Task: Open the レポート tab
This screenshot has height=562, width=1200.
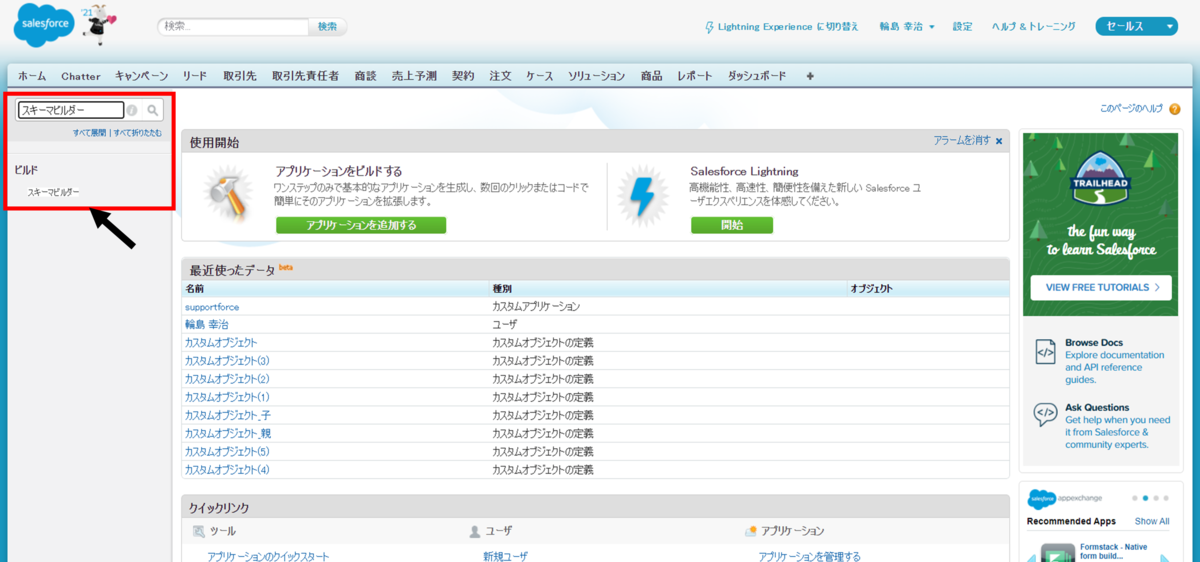Action: (695, 76)
